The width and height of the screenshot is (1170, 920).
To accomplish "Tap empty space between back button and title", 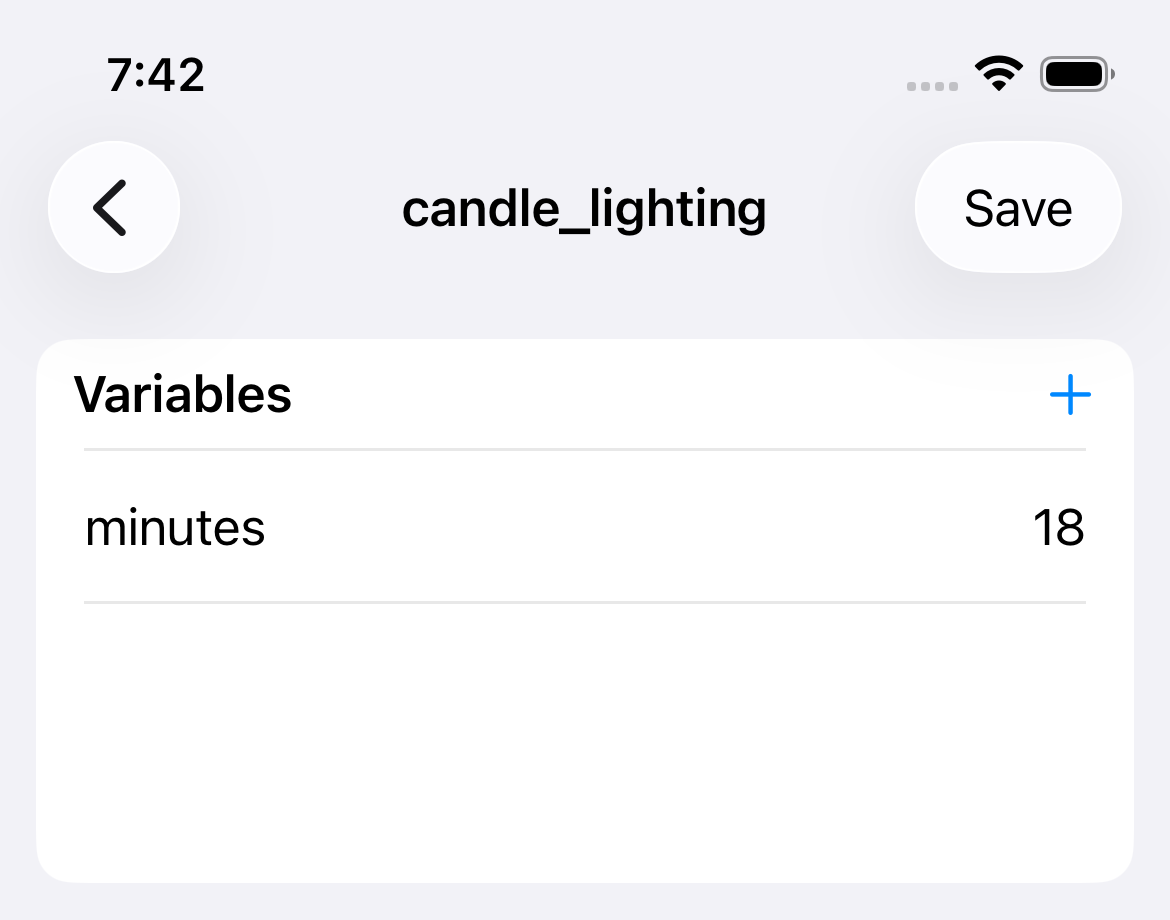I will coord(290,208).
